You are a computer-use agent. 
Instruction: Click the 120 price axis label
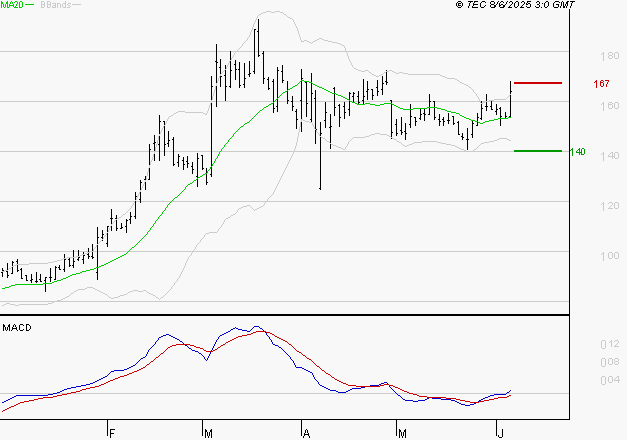pyautogui.click(x=610, y=206)
